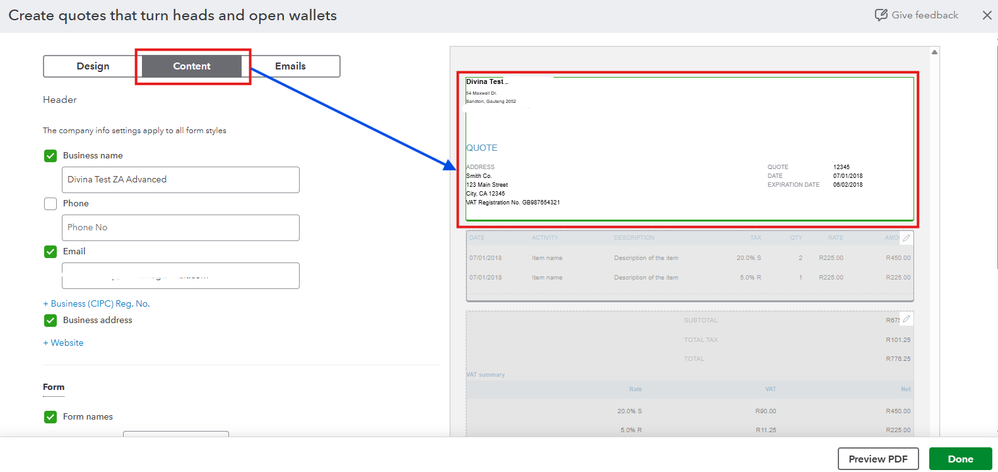
Task: Click the Form section heading
Action: [53, 387]
